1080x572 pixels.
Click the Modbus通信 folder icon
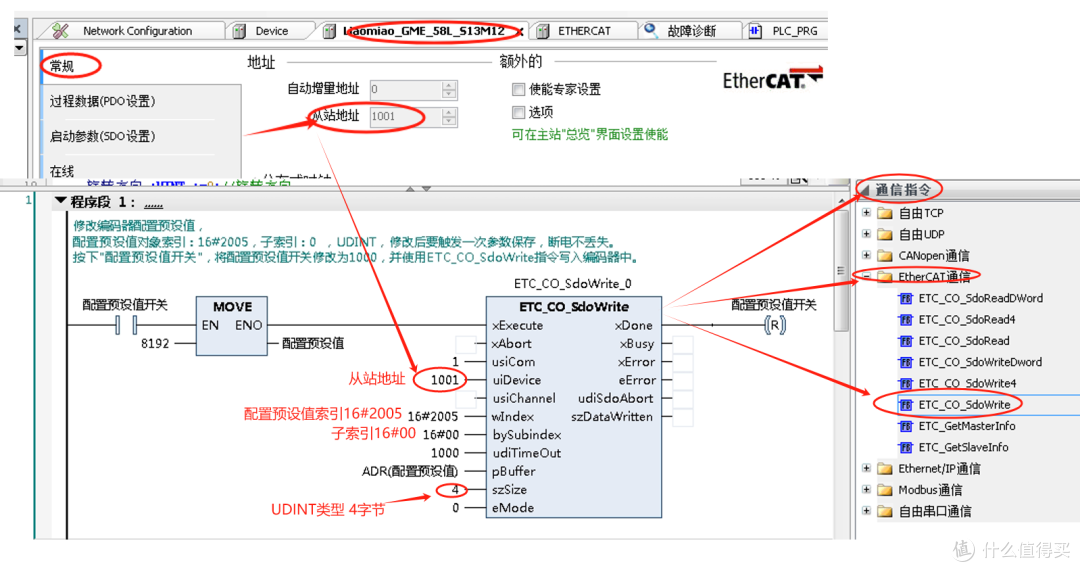[885, 490]
